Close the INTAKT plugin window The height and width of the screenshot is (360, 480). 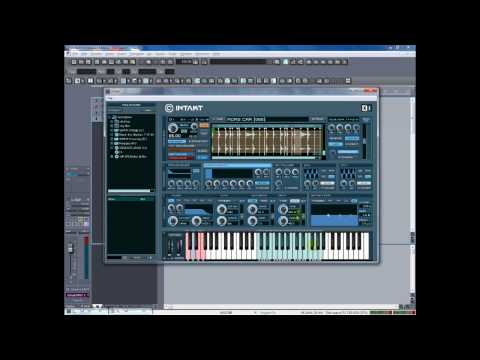coord(370,91)
